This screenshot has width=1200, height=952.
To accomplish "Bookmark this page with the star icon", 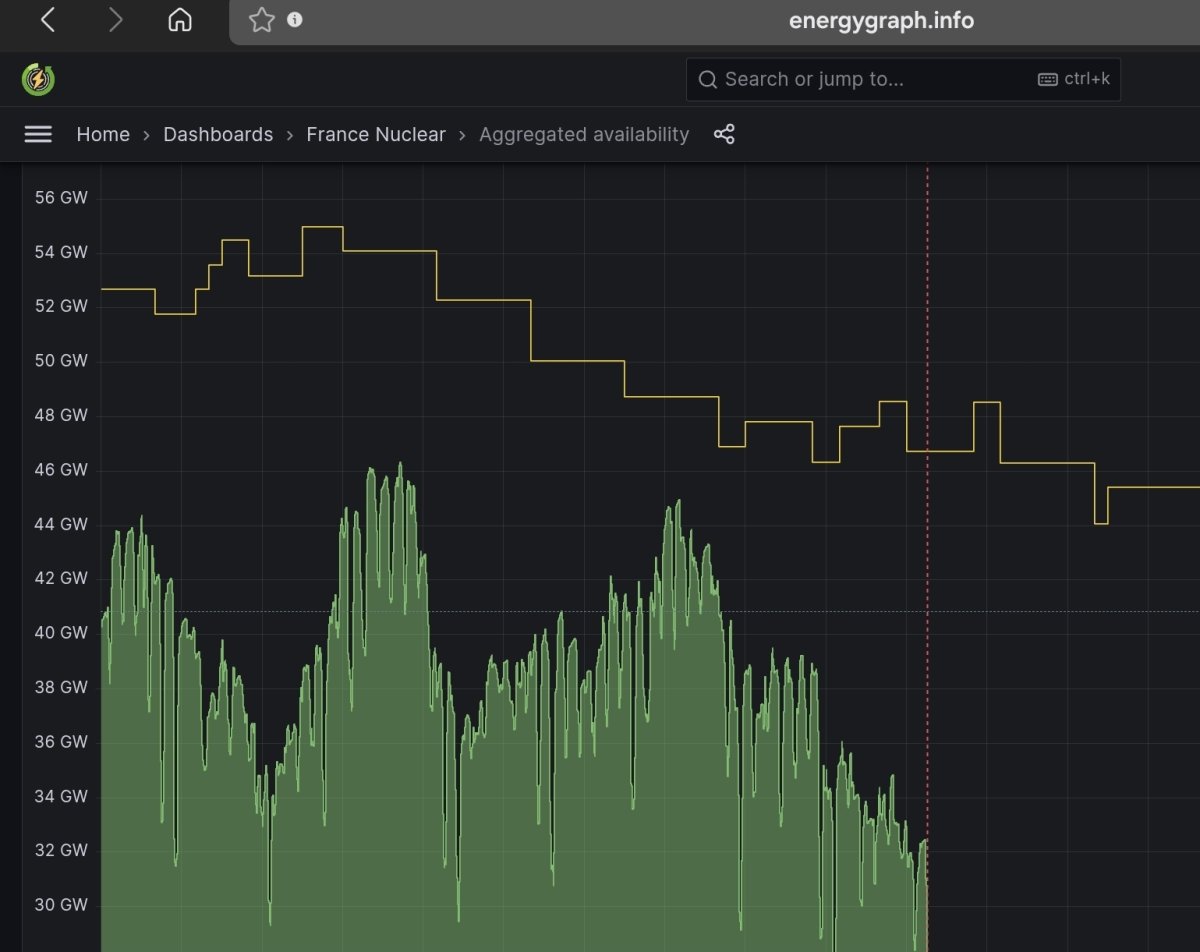I will (x=261, y=20).
